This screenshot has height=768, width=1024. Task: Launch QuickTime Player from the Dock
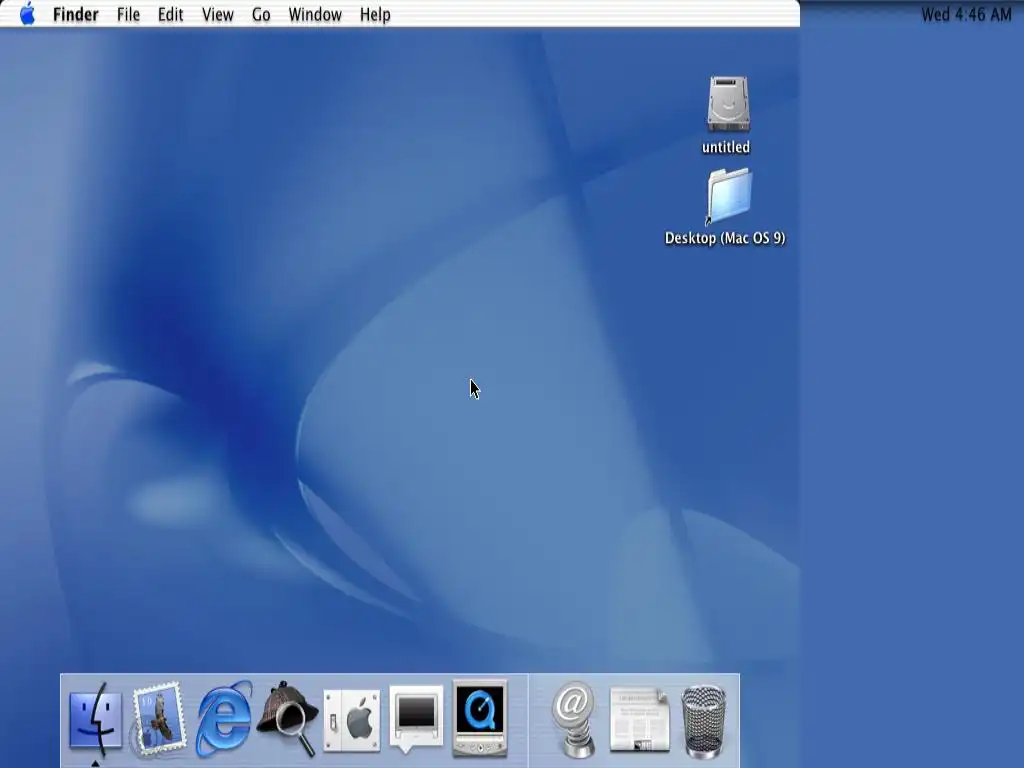pos(480,717)
